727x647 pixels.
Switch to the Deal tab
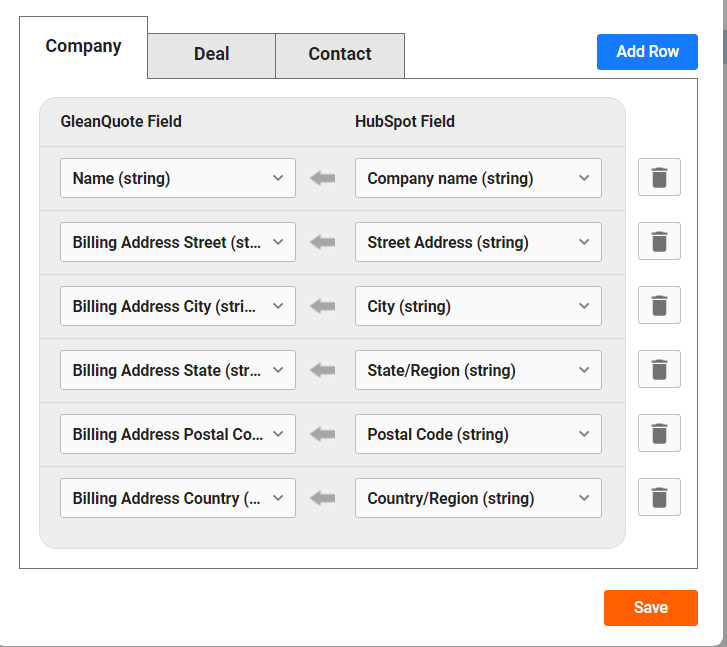coord(211,54)
